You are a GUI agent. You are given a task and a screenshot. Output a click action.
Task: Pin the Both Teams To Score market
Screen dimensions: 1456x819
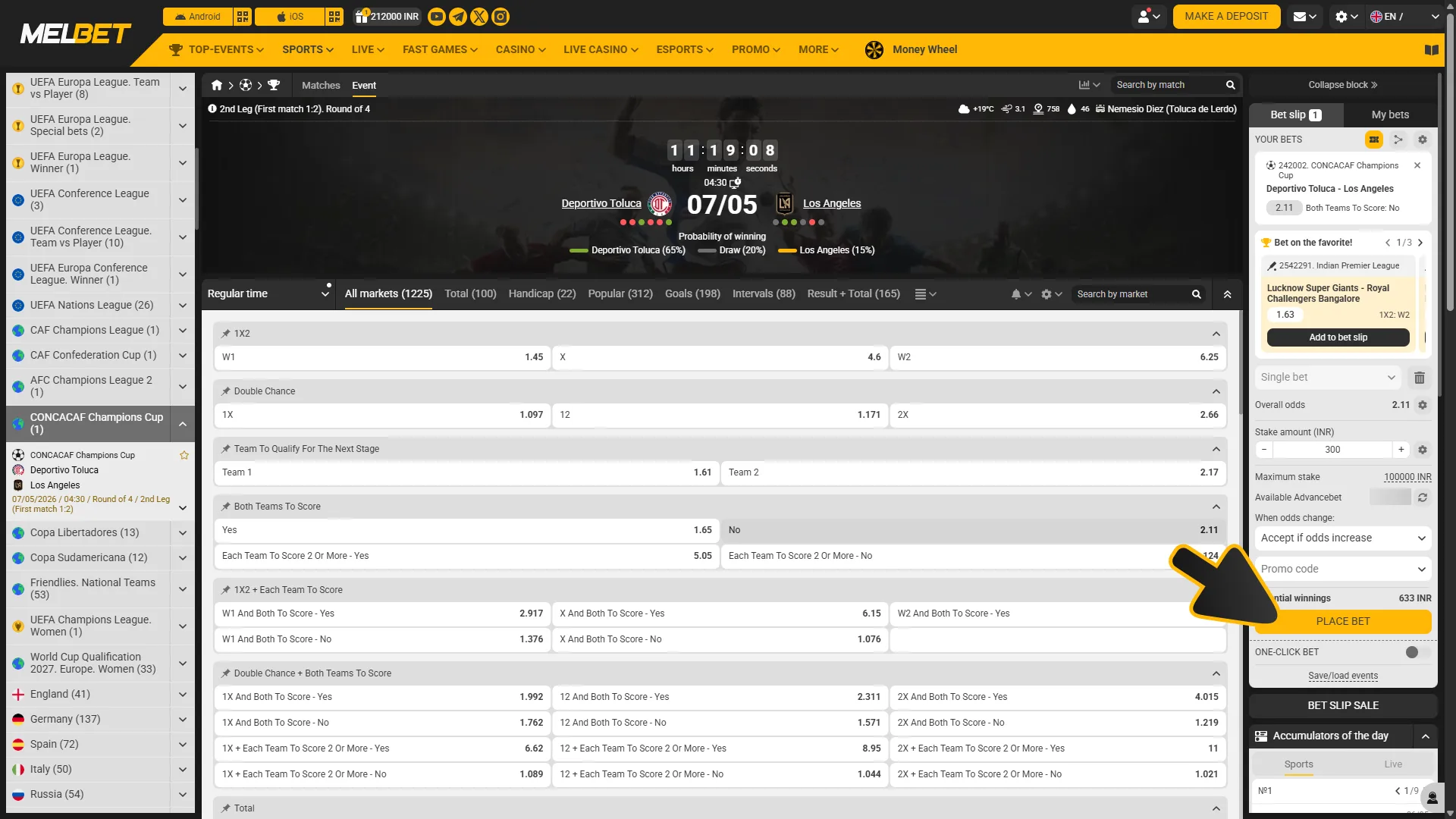coord(226,507)
